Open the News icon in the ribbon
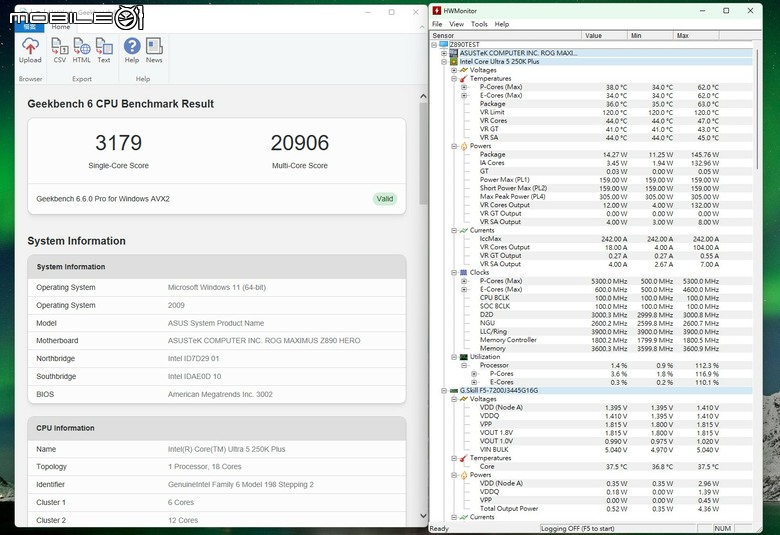Viewport: 780px width, 535px height. pyautogui.click(x=154, y=46)
